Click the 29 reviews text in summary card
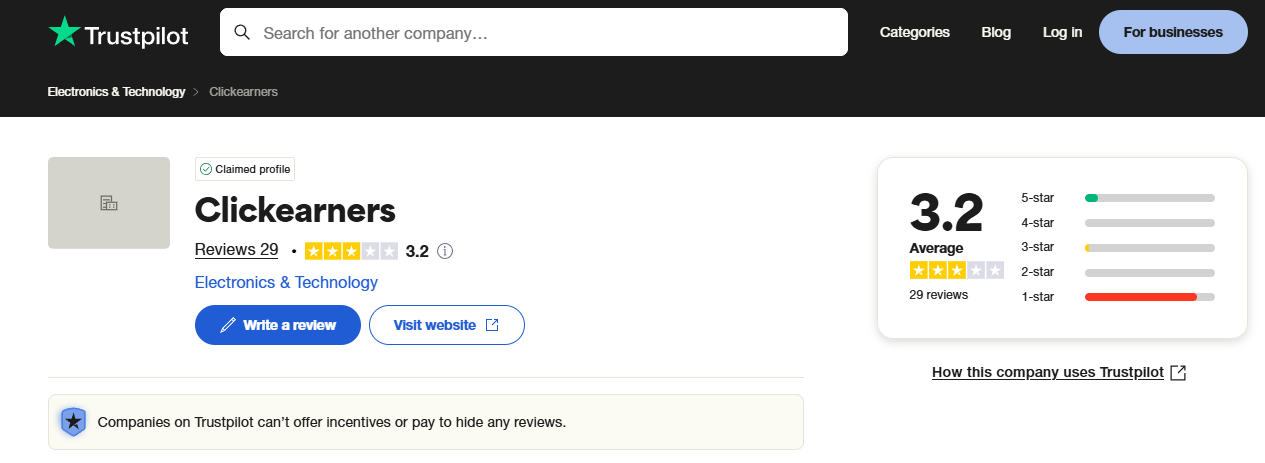1265x463 pixels. (x=938, y=295)
